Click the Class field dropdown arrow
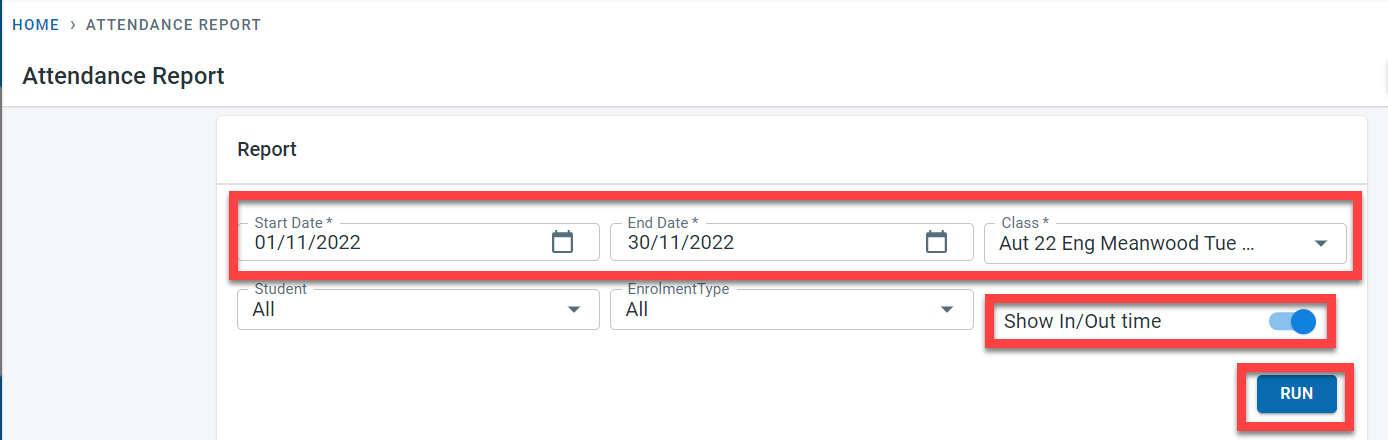Viewport: 1388px width, 440px height. click(x=1320, y=243)
